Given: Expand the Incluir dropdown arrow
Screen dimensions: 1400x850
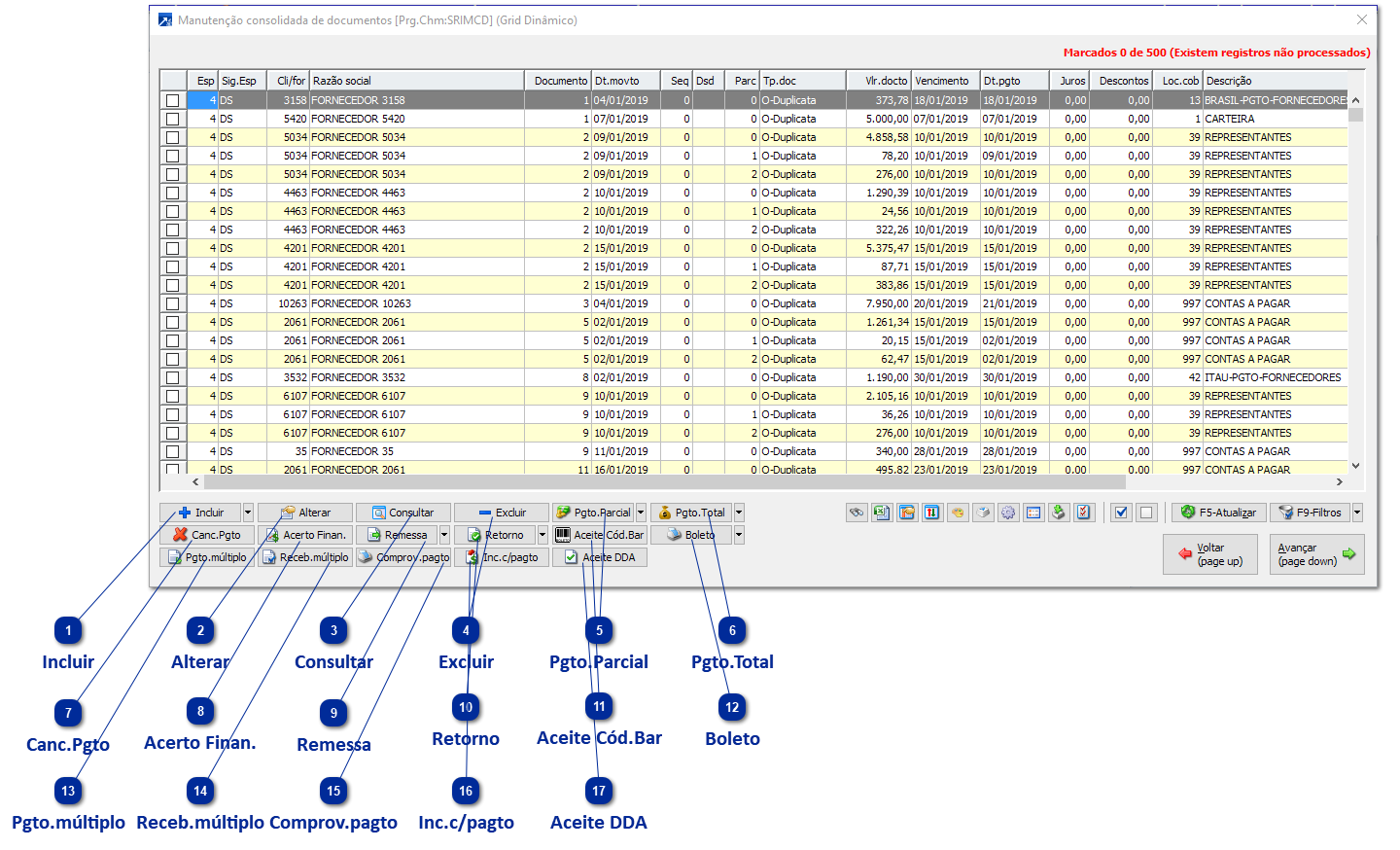Looking at the screenshot, I should click(248, 513).
